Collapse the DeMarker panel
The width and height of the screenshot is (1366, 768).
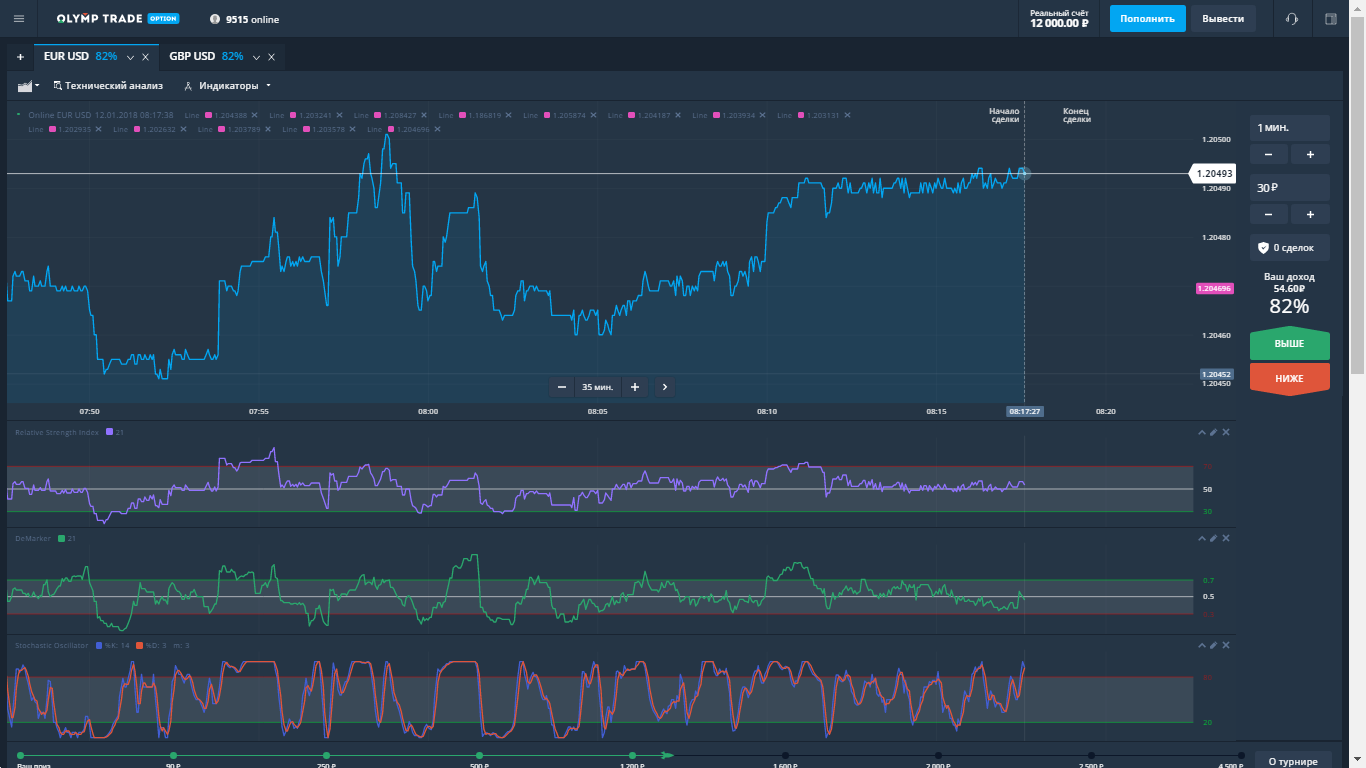(1202, 538)
